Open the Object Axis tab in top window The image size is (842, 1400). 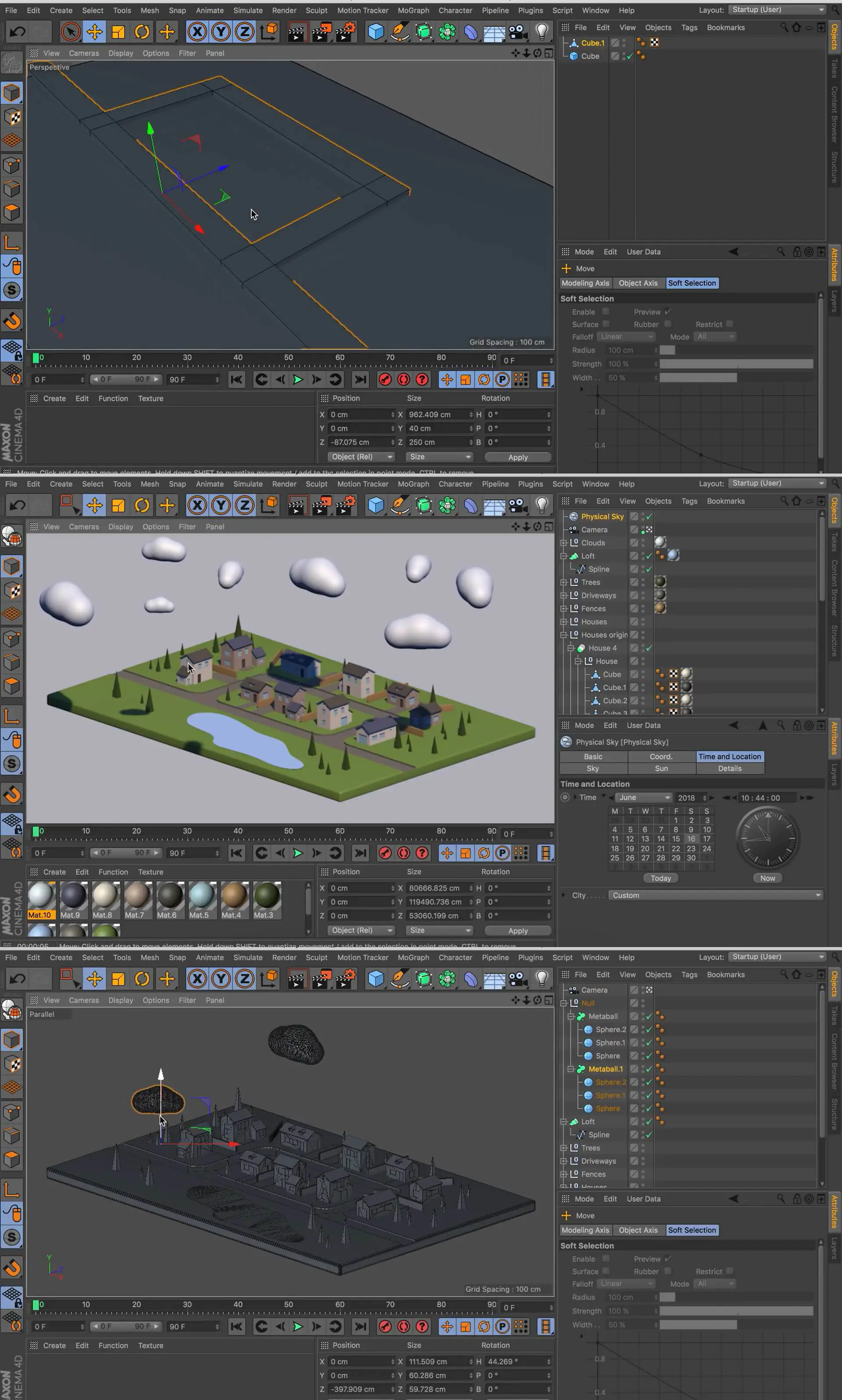638,283
